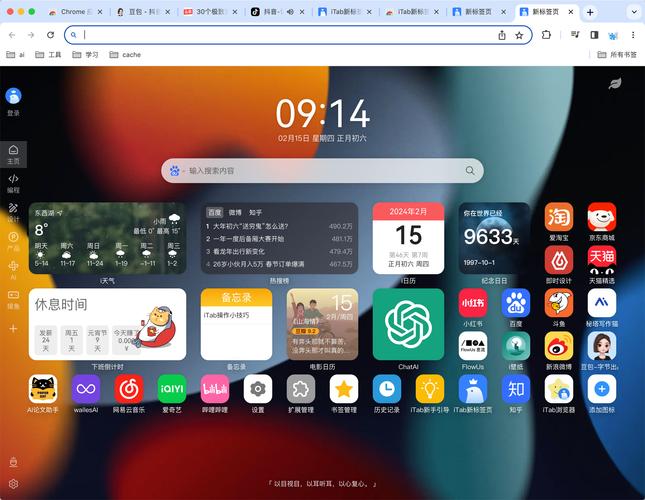Click the magnifier search button
The width and height of the screenshot is (645, 500).
click(x=470, y=171)
